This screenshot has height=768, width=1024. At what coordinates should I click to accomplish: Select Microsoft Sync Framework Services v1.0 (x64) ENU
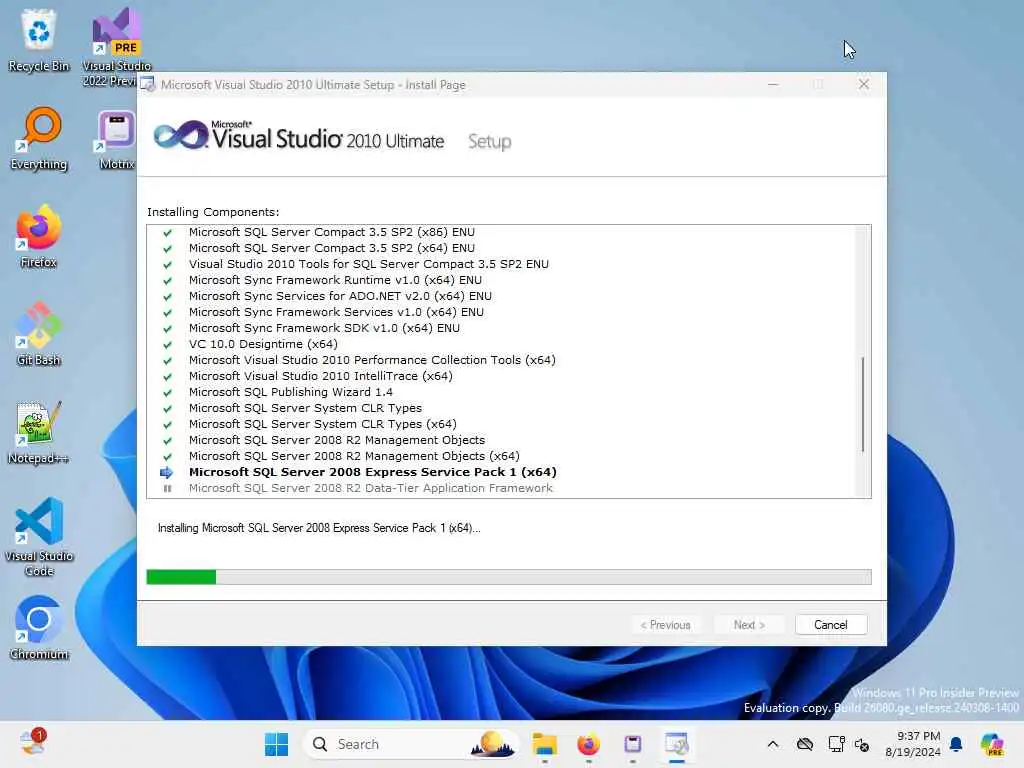click(336, 312)
